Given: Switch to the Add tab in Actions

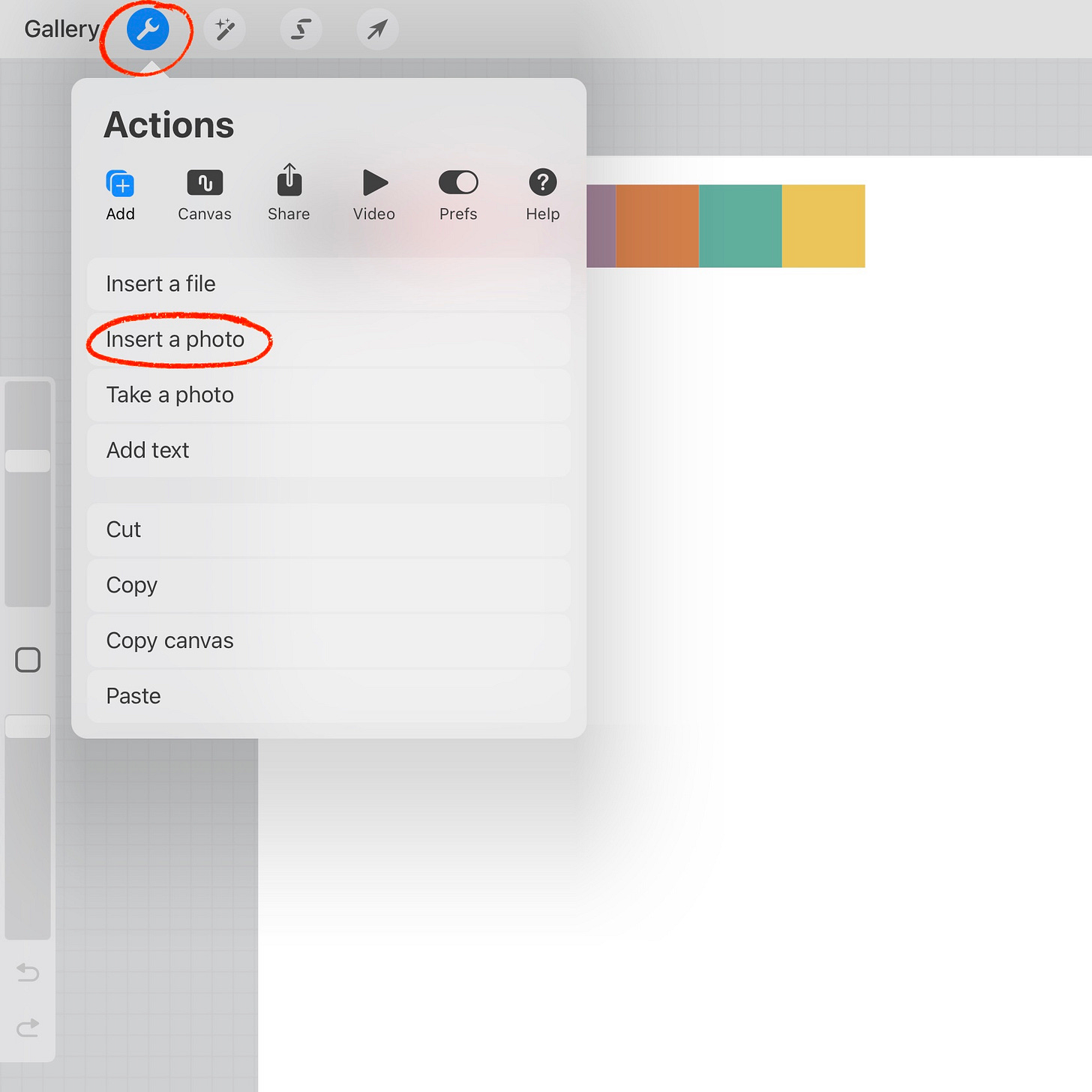Looking at the screenshot, I should 120,196.
